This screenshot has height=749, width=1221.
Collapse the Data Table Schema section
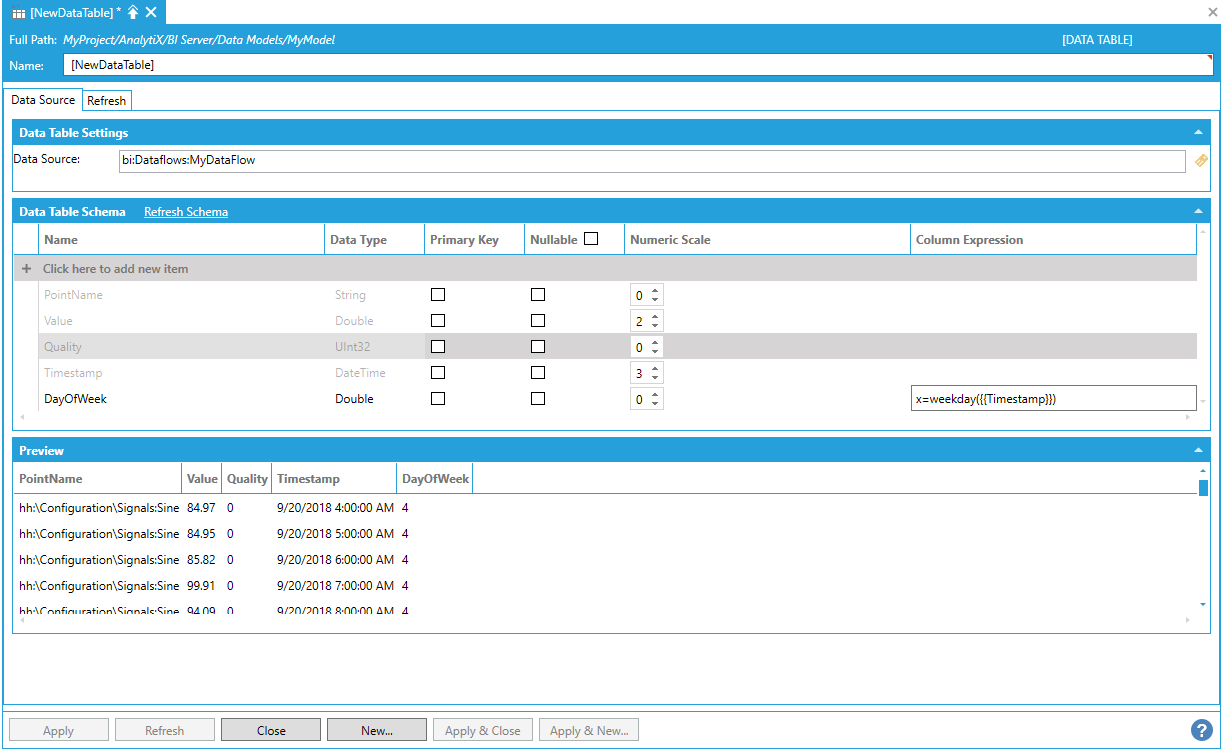point(1197,211)
